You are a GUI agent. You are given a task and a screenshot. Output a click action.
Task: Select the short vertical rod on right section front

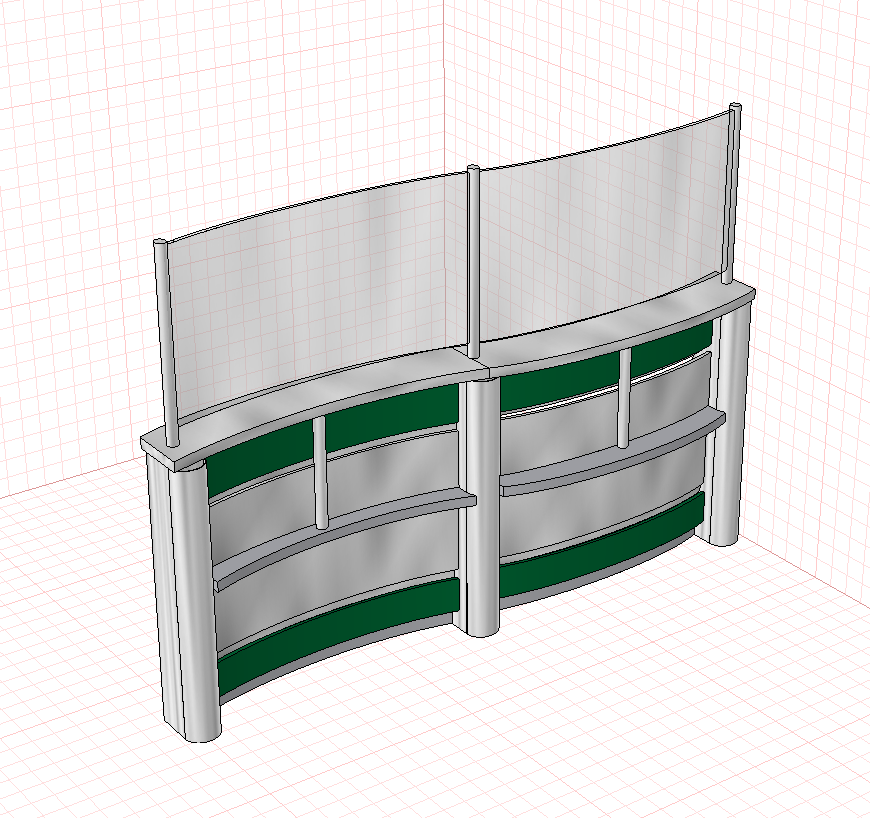(624, 398)
